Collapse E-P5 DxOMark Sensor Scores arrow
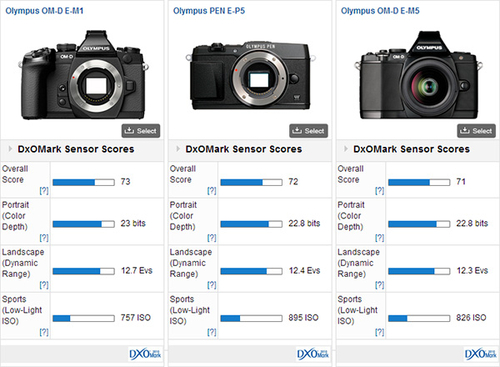This screenshot has height=367, width=500. [178, 149]
